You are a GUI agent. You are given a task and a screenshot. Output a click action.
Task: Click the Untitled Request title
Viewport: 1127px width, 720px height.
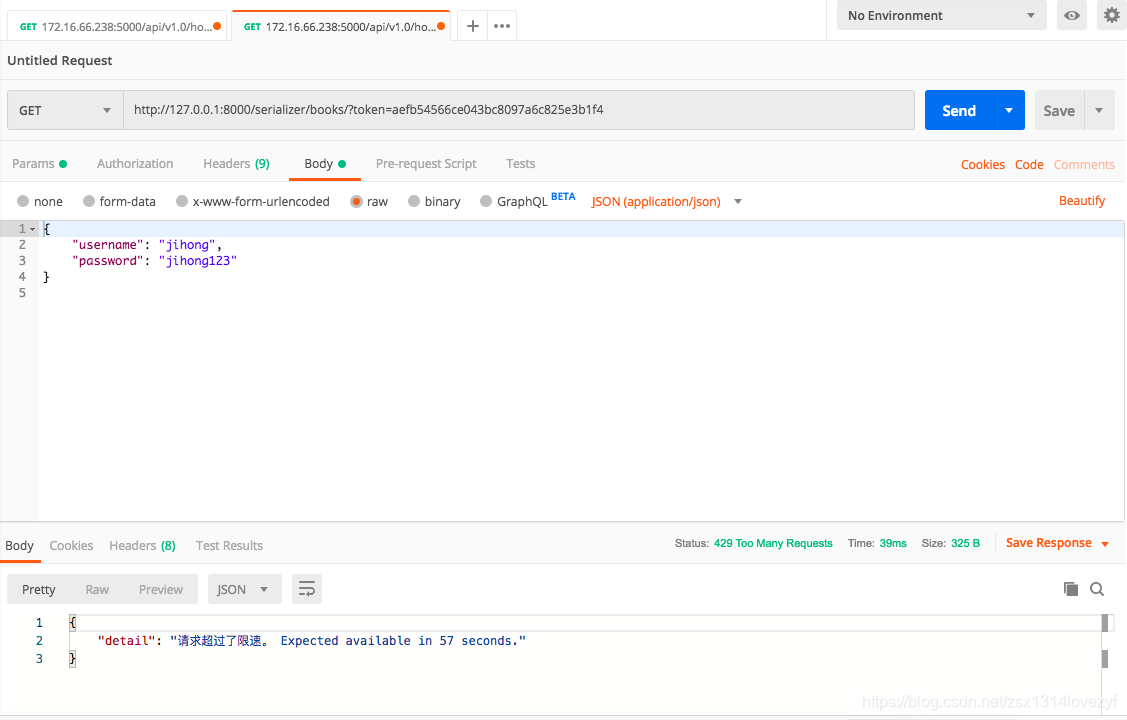click(60, 60)
